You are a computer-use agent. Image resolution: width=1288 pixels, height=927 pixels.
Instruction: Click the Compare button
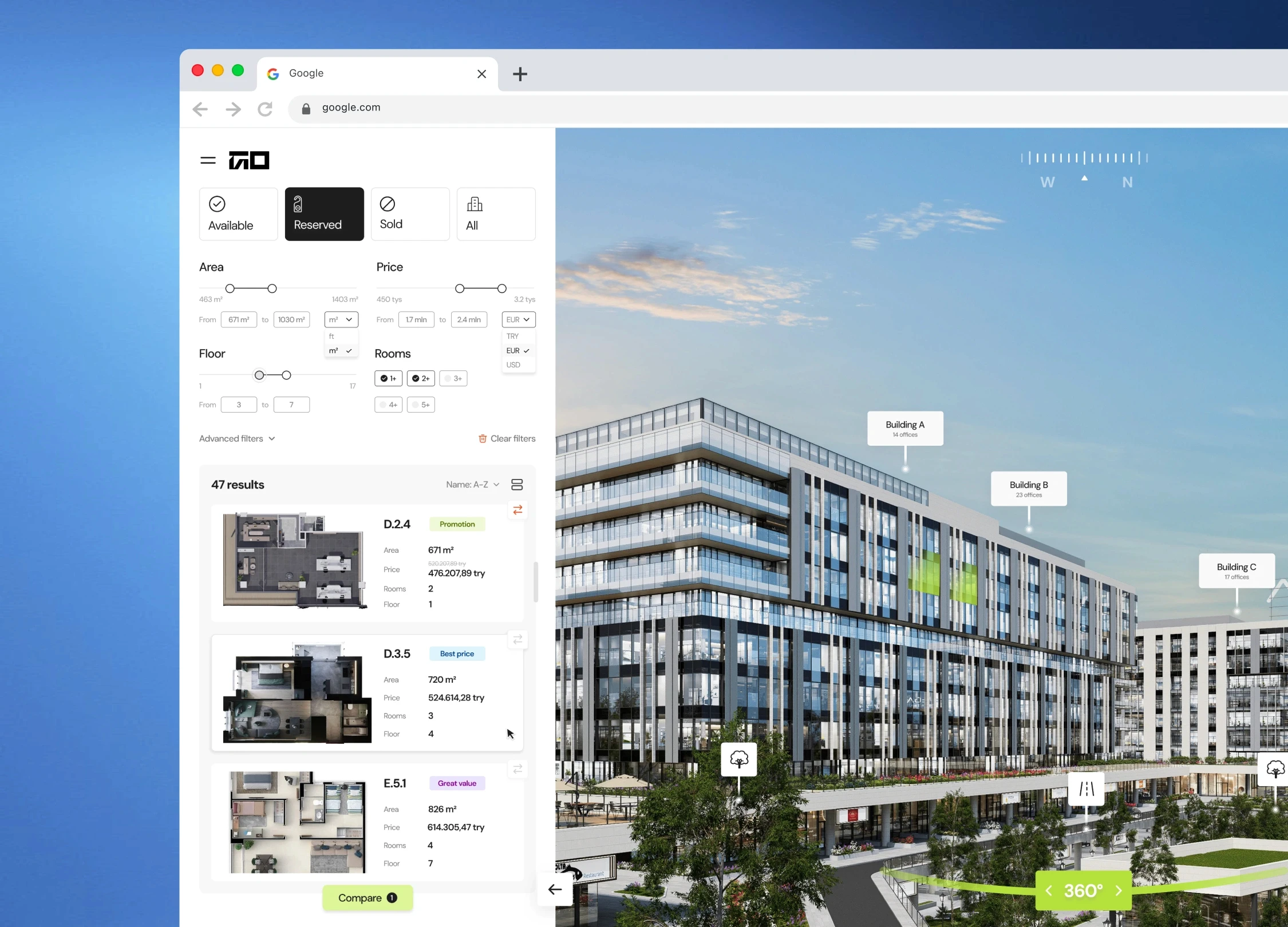tap(367, 898)
